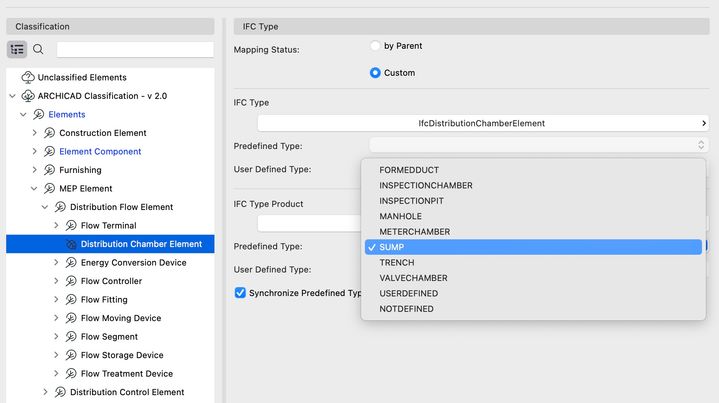
Task: Click the Energy Conversion Device icon
Action: (x=71, y=263)
